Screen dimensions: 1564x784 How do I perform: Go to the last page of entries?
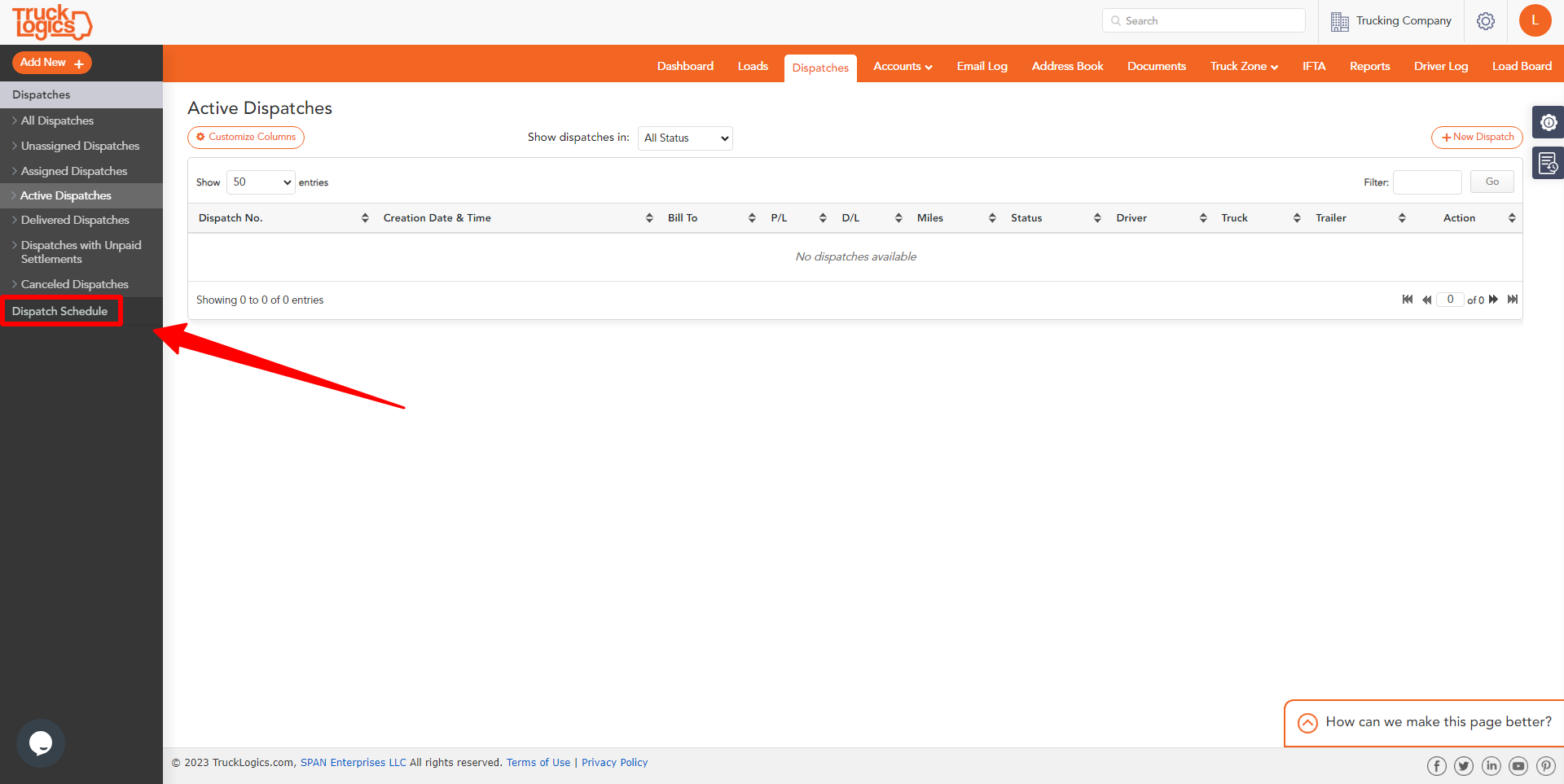[x=1512, y=300]
